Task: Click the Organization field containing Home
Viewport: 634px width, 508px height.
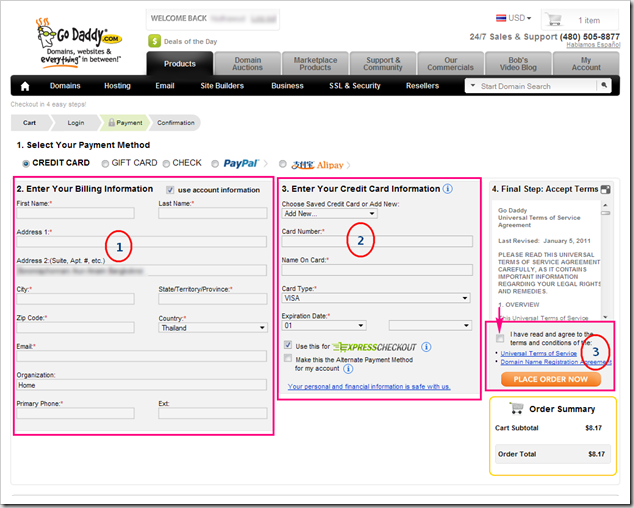Action: tap(142, 385)
